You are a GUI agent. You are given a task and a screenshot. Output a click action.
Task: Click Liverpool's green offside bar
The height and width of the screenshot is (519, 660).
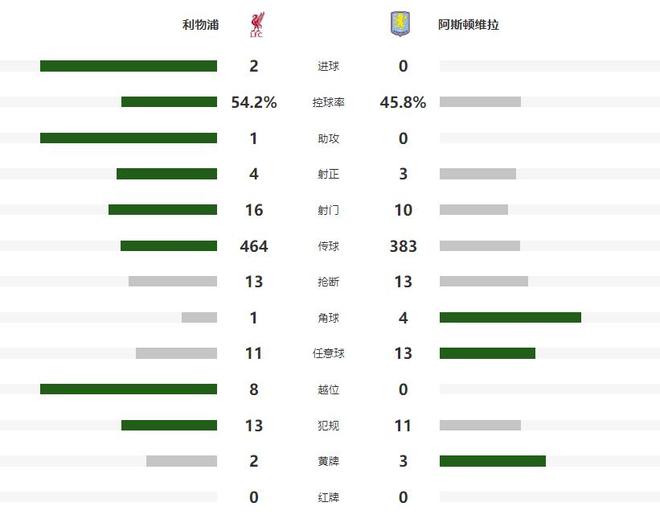tap(128, 390)
